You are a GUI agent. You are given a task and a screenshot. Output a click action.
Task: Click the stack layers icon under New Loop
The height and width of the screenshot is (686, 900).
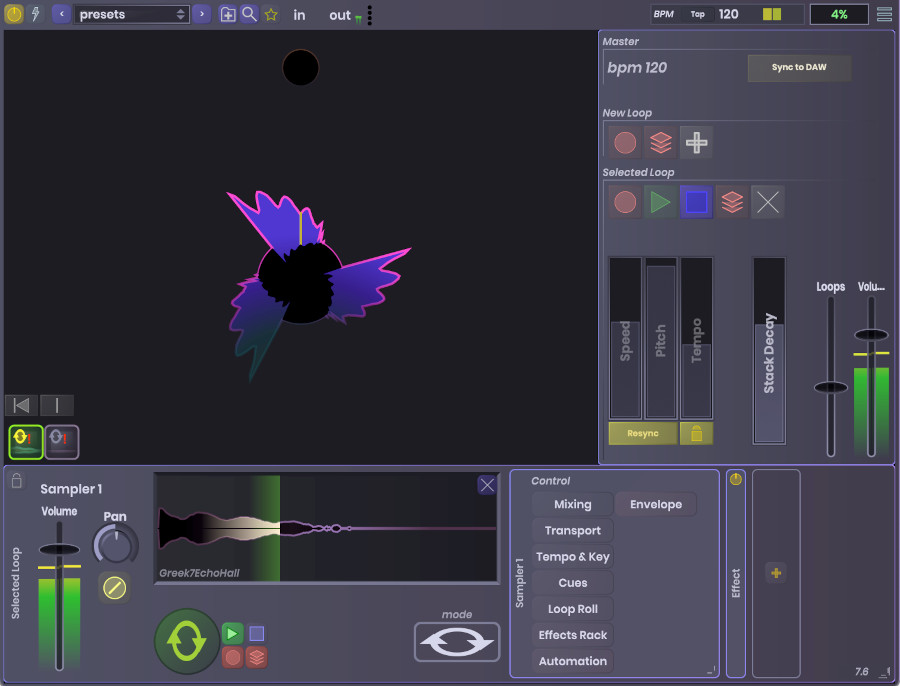coord(660,143)
